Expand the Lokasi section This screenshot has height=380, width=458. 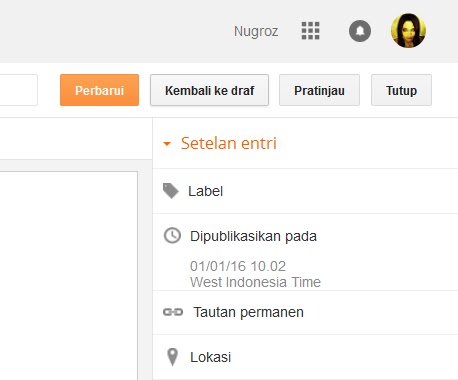305,357
